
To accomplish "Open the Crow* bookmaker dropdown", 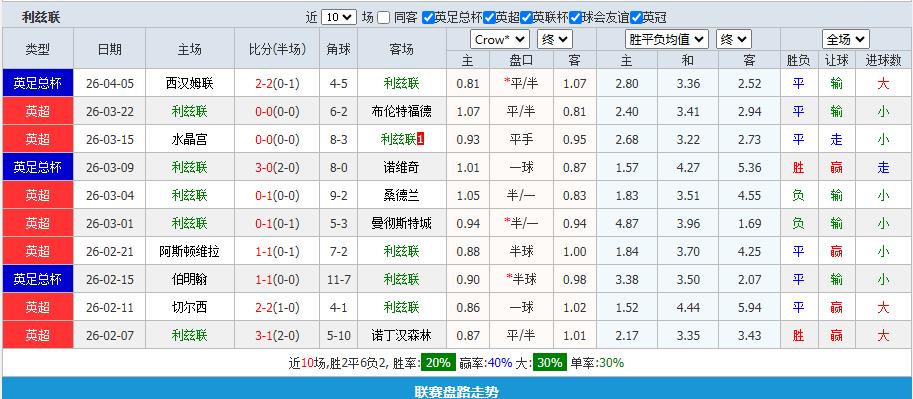I will coord(500,40).
